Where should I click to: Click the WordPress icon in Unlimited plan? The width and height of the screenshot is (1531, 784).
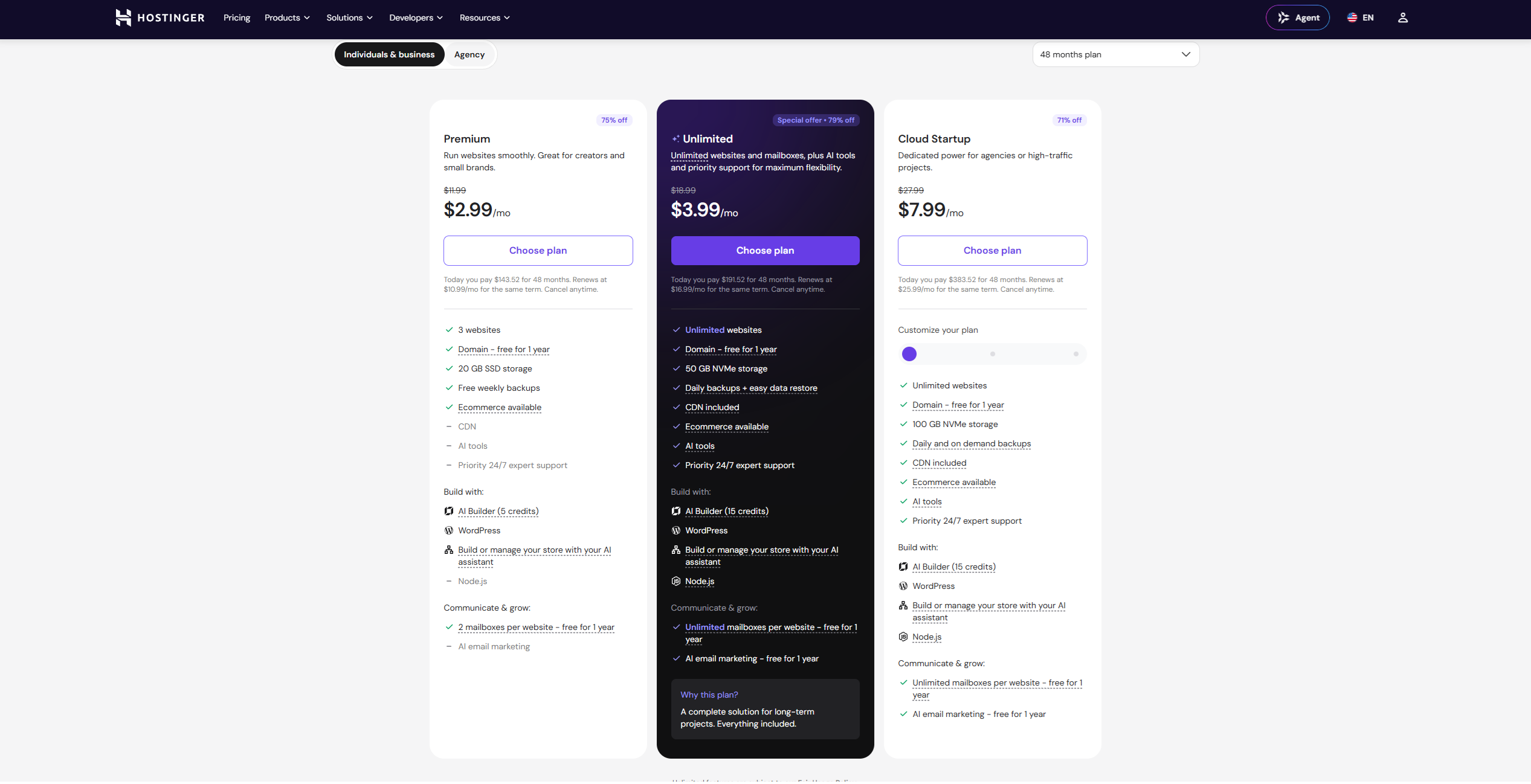click(x=676, y=530)
